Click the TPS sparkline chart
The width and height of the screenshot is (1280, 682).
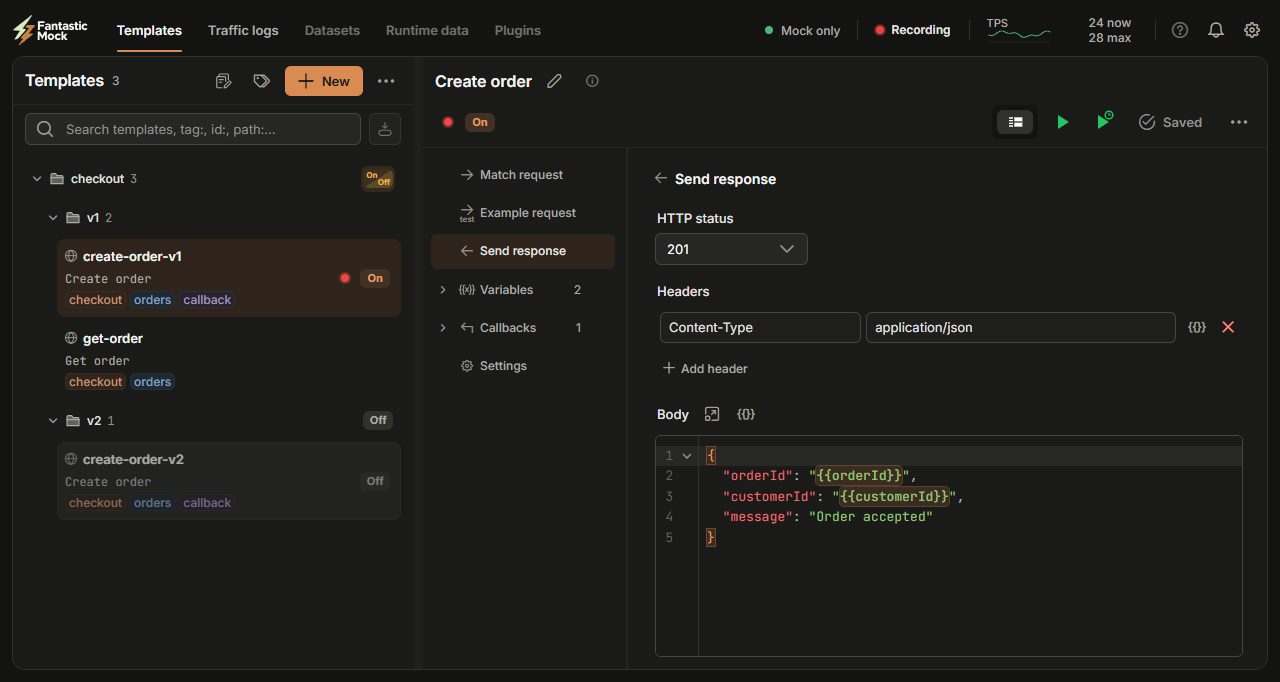point(1019,33)
